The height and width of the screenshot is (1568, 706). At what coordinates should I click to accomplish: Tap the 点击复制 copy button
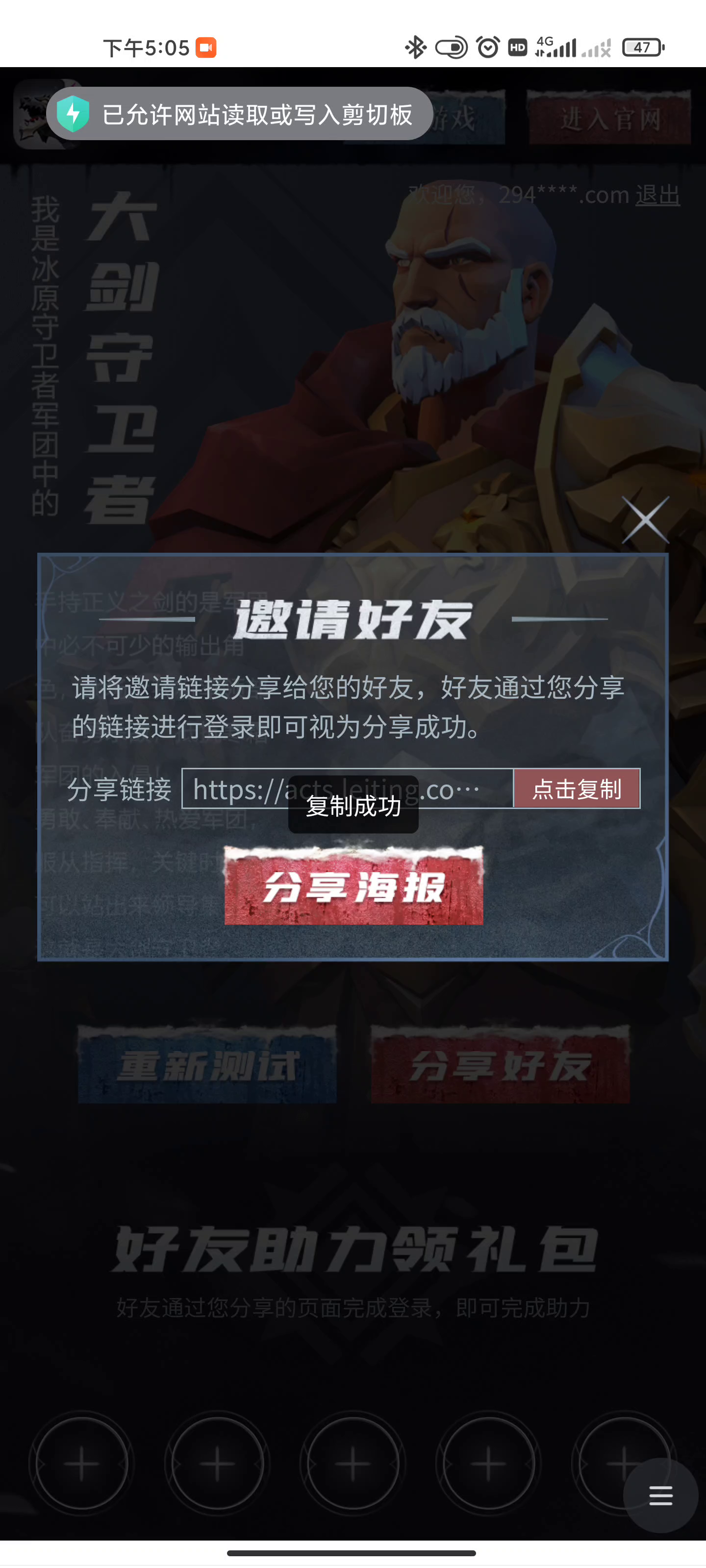[576, 789]
